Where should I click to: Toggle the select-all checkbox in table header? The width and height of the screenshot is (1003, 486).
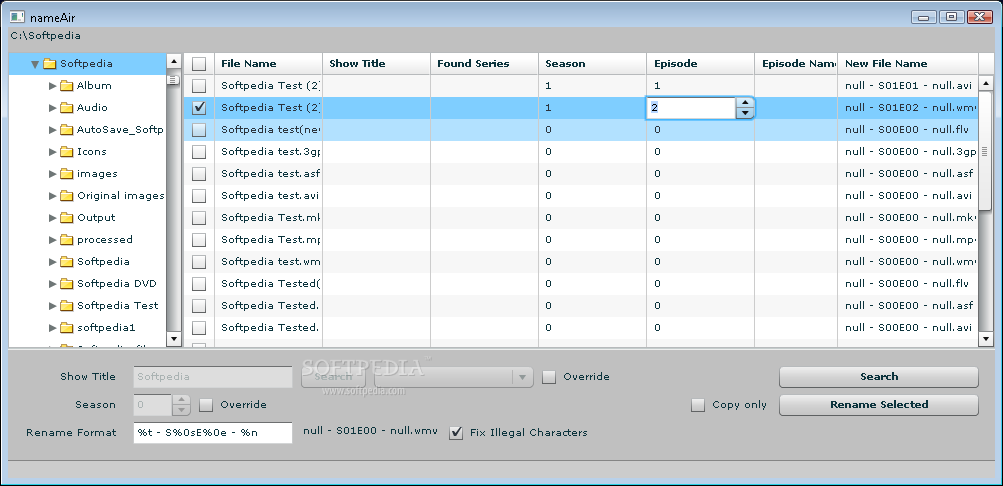pos(199,63)
